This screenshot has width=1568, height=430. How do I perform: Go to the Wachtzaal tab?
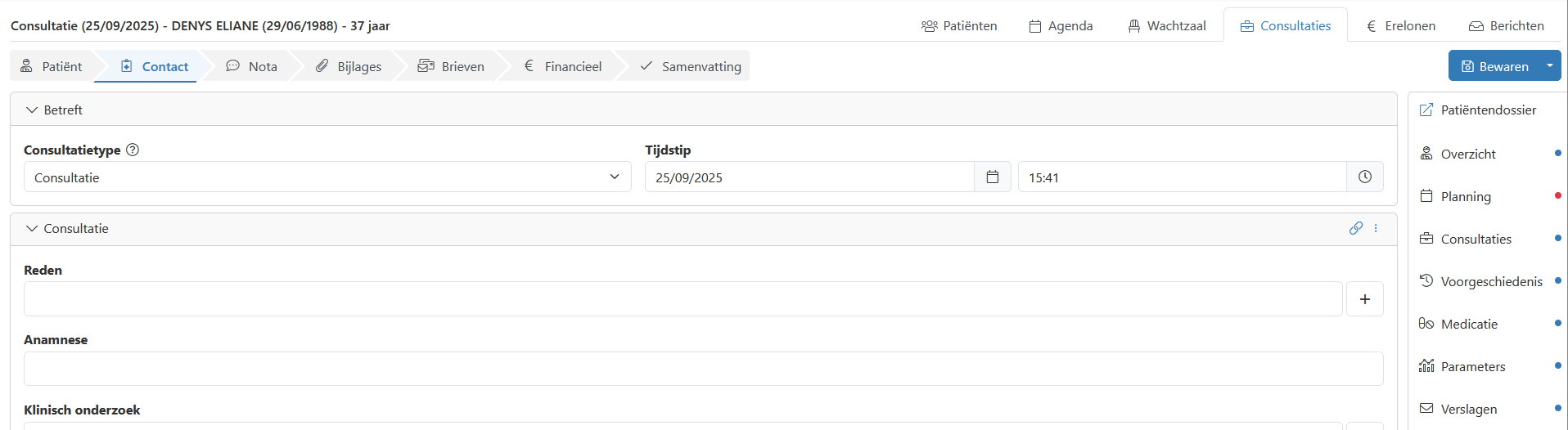click(x=1167, y=25)
